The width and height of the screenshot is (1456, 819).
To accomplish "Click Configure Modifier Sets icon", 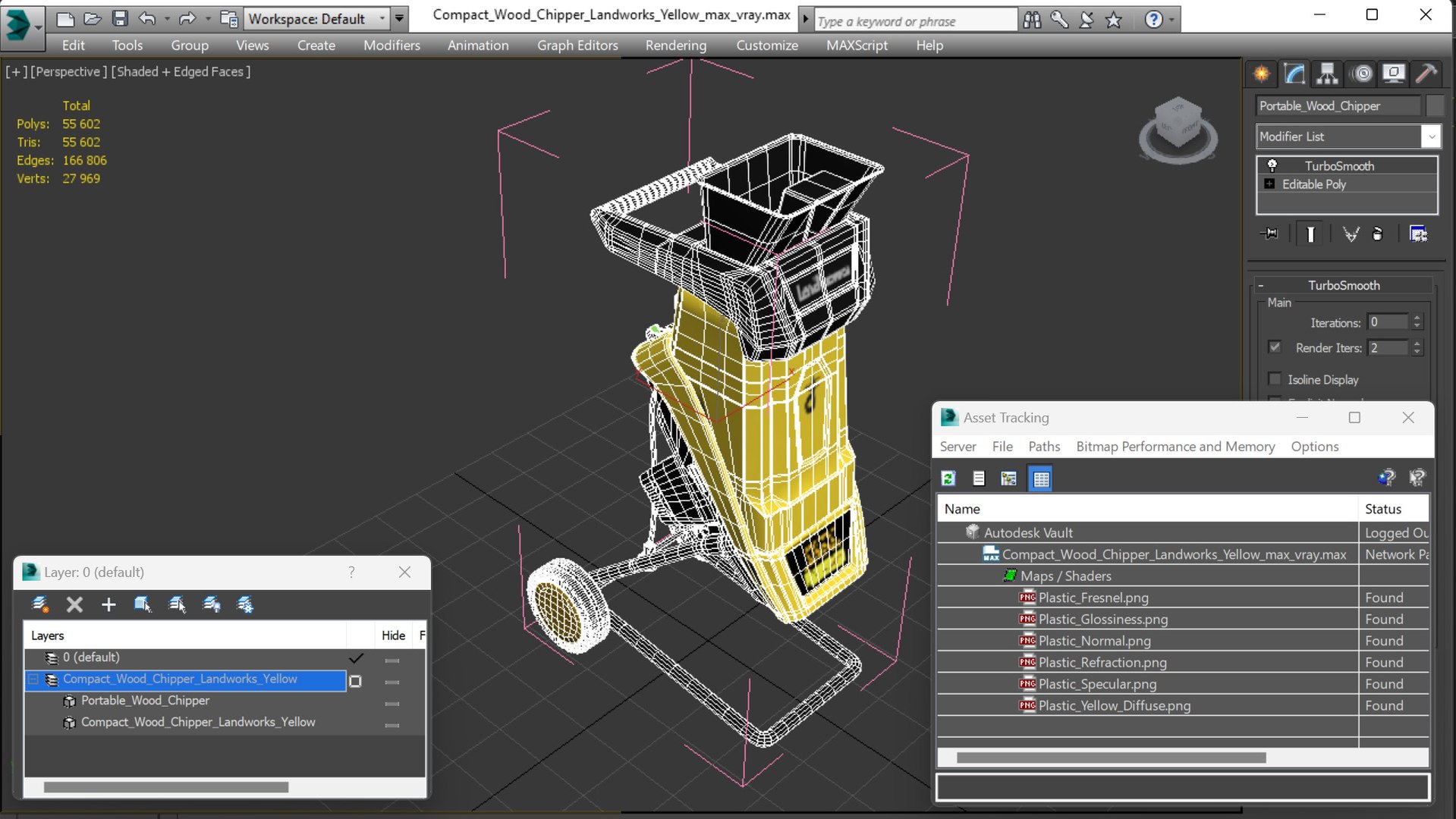I will 1418,234.
